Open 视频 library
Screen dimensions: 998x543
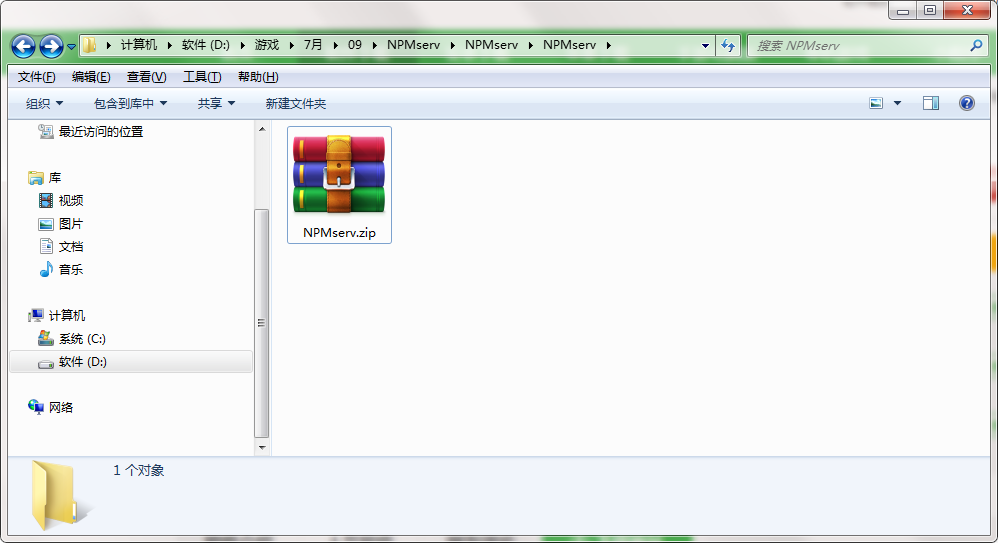71,201
